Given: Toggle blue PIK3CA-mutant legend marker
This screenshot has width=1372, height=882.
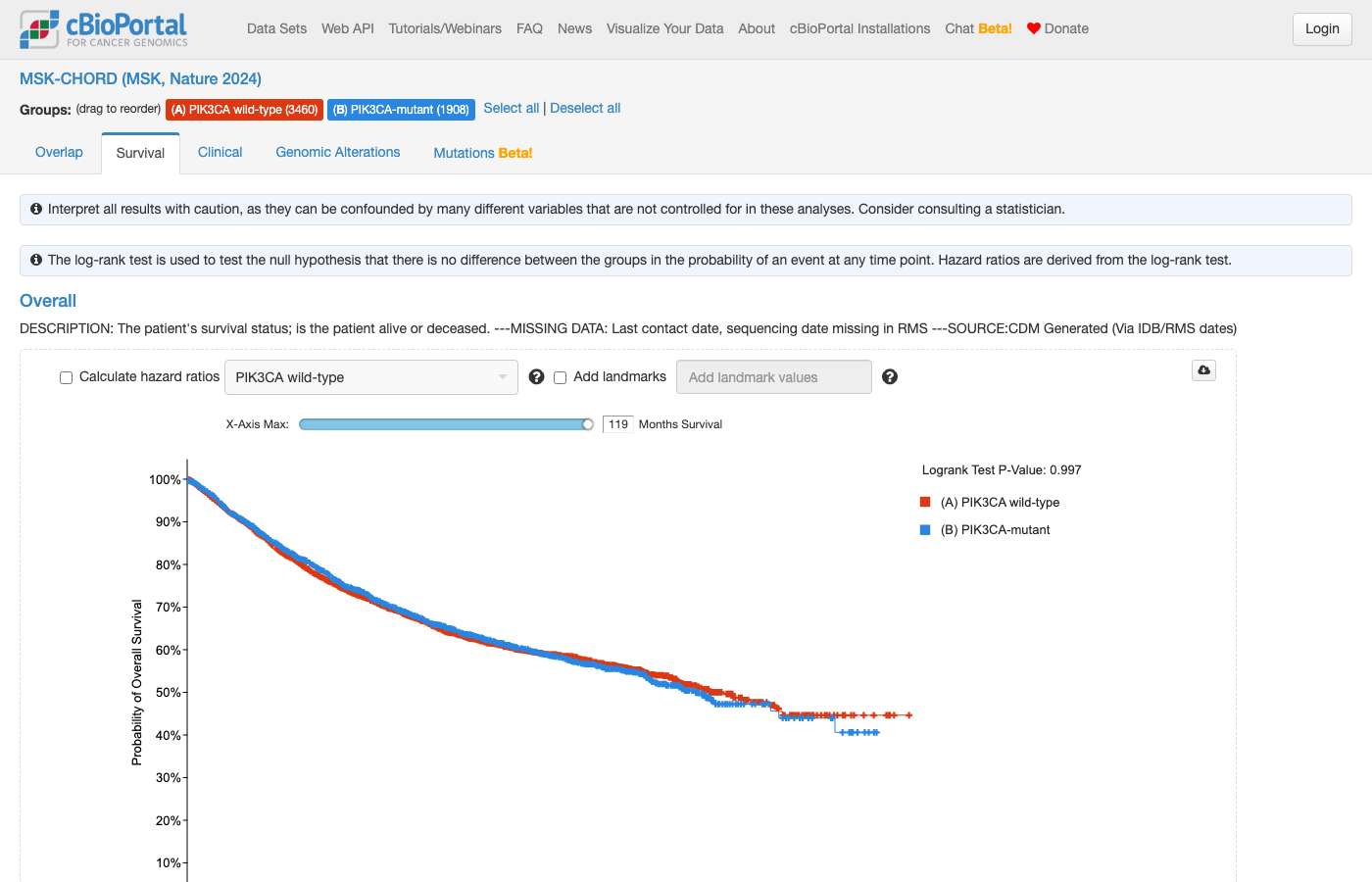Looking at the screenshot, I should click(x=925, y=529).
